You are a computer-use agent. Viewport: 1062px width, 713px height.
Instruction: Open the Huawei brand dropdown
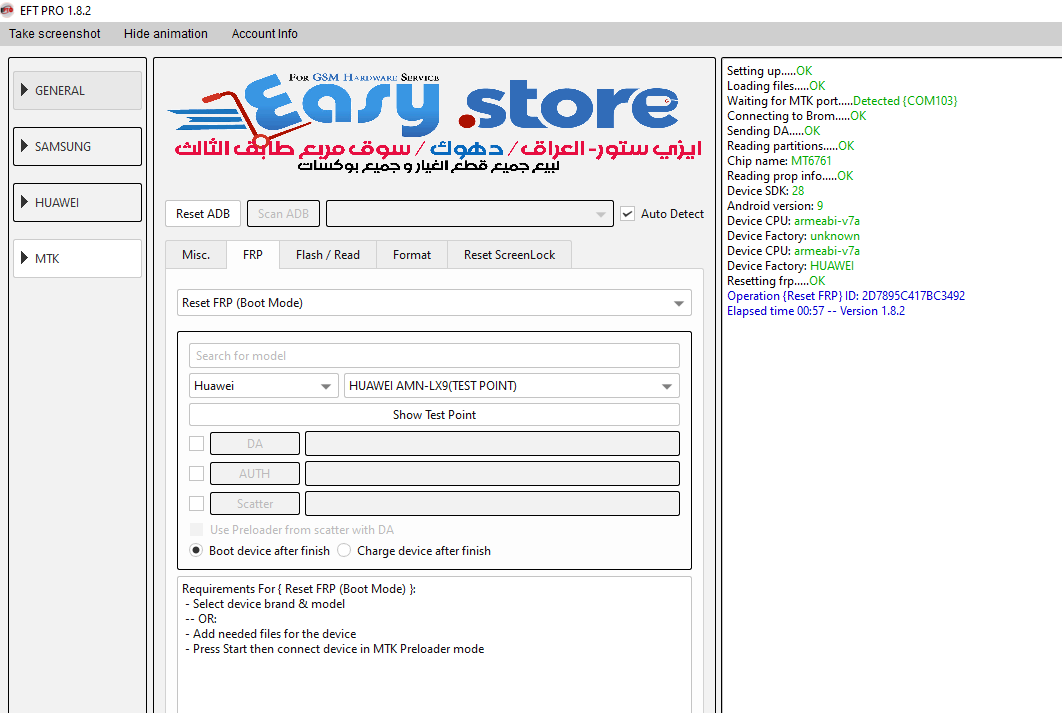(x=263, y=386)
